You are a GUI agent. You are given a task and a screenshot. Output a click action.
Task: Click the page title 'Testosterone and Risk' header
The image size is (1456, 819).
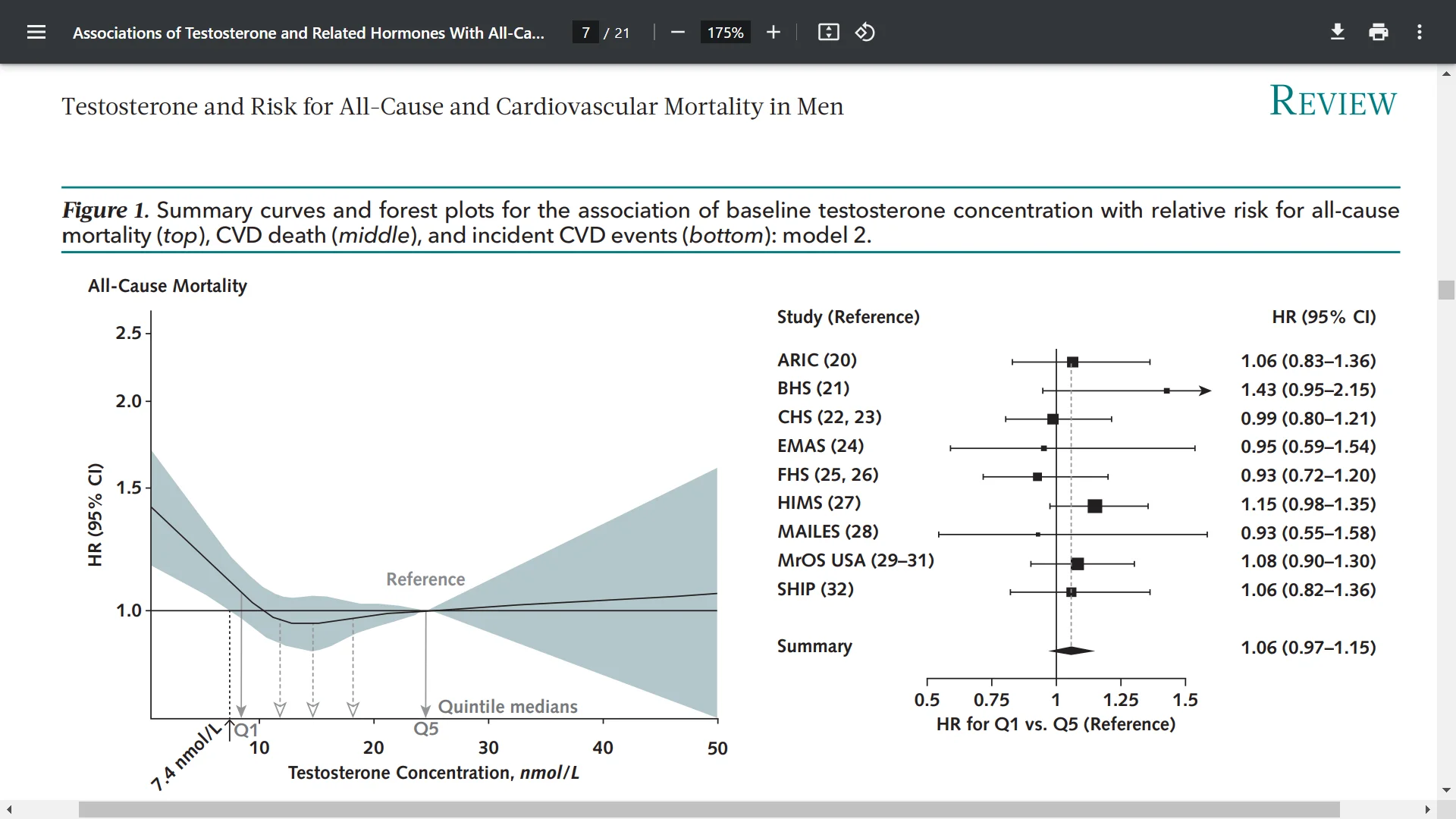453,106
